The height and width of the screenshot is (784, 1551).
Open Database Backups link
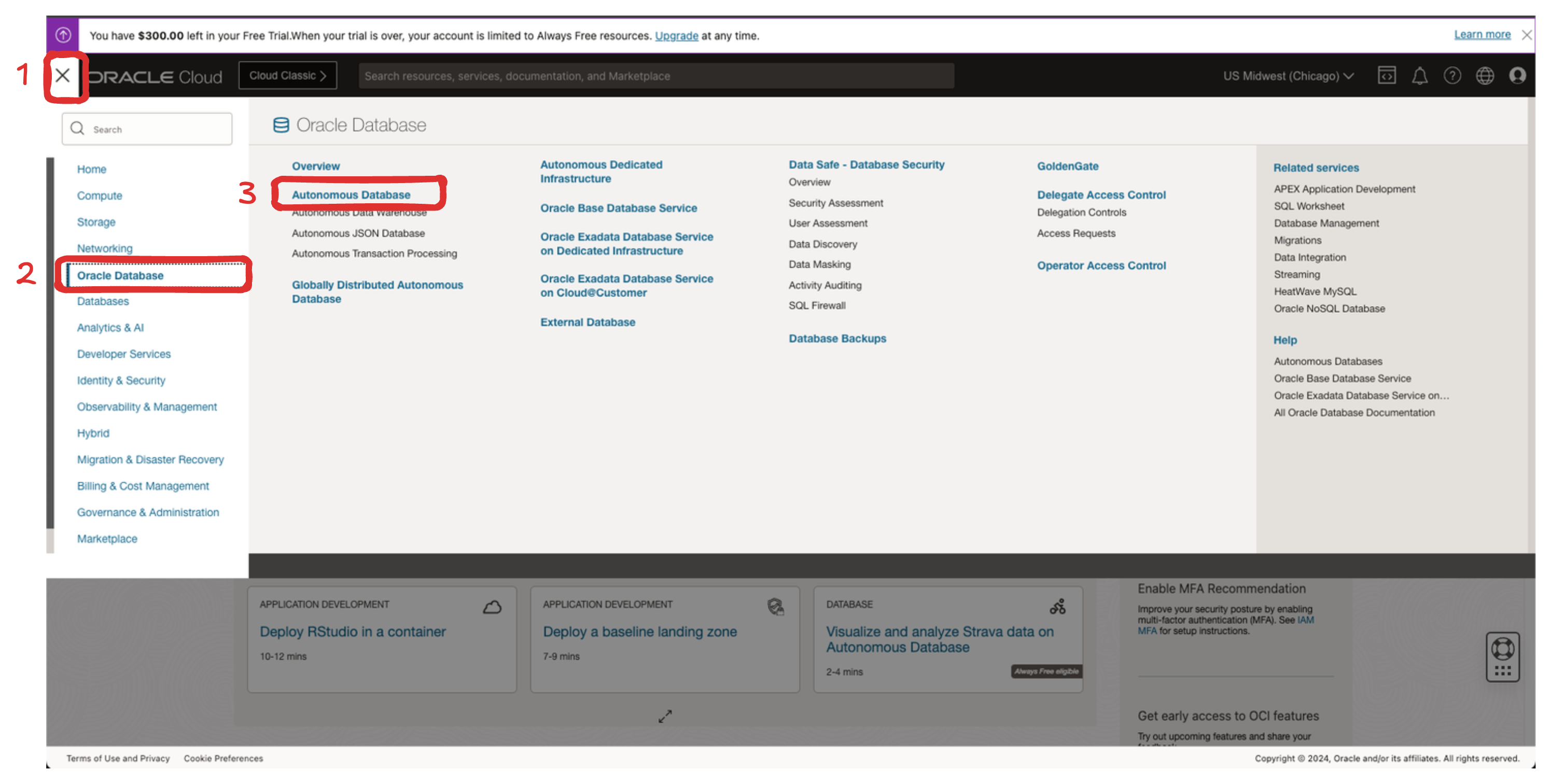(837, 339)
